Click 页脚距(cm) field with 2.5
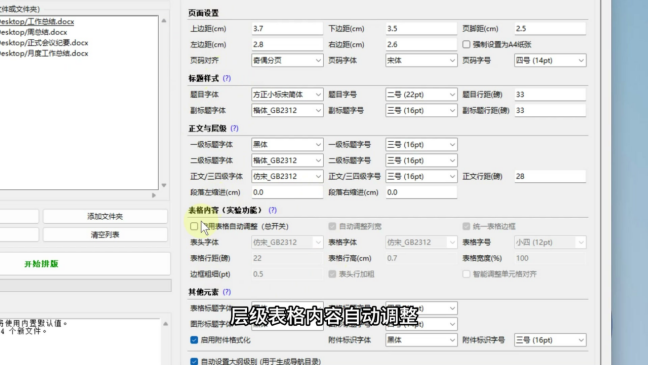Image resolution: width=648 pixels, height=365 pixels. coord(550,29)
